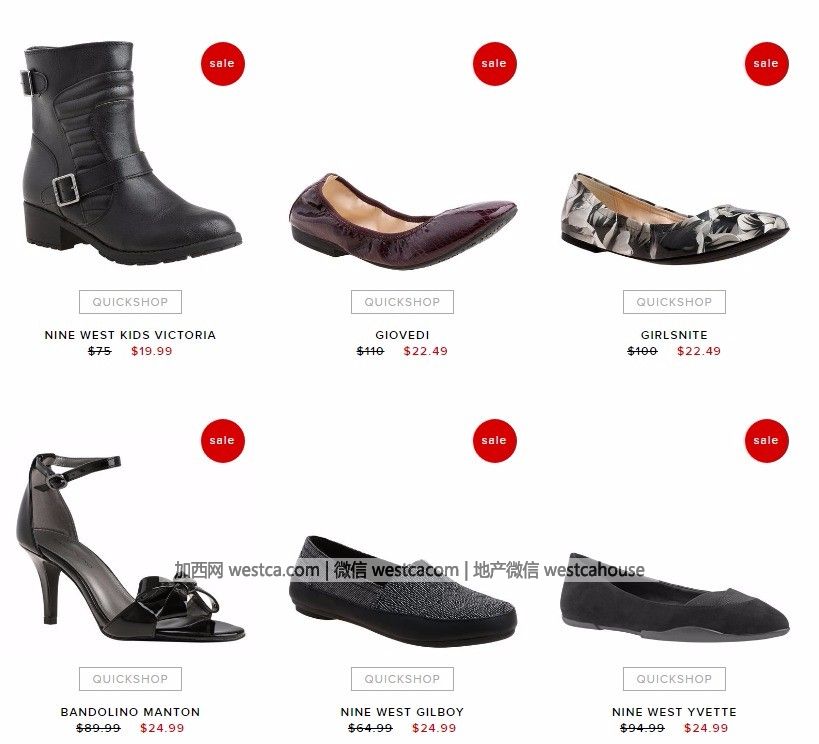
Task: Open the Giovedi product title link
Action: point(402,335)
